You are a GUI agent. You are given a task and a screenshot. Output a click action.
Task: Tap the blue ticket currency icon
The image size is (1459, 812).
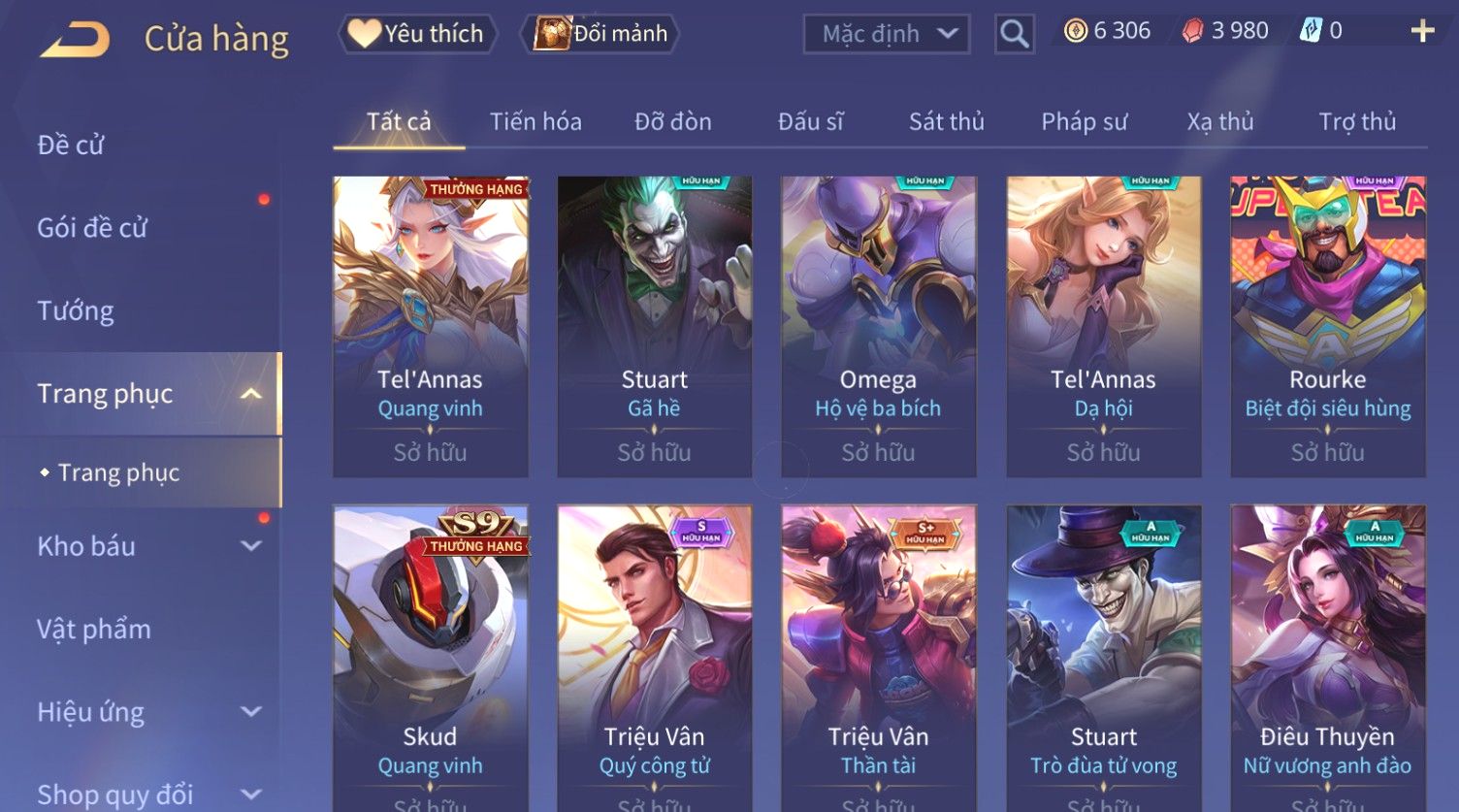[x=1311, y=31]
